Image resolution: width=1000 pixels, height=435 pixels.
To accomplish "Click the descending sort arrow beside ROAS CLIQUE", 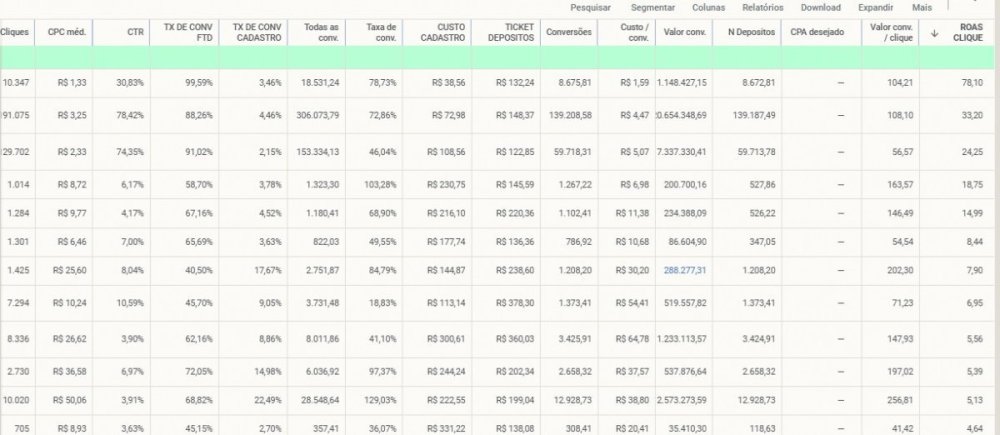I will 934,33.
